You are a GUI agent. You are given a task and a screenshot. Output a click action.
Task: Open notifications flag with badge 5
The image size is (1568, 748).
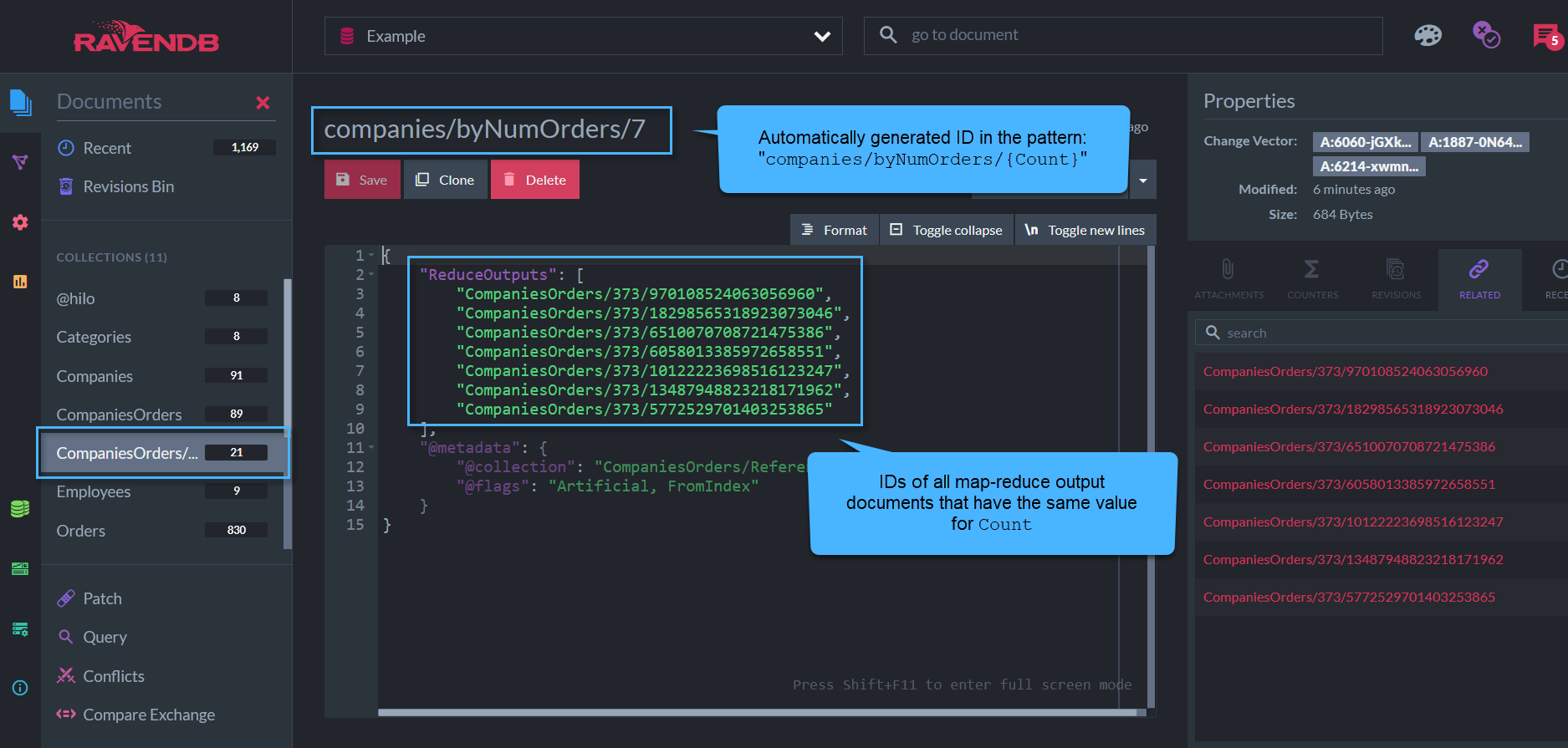tap(1546, 36)
